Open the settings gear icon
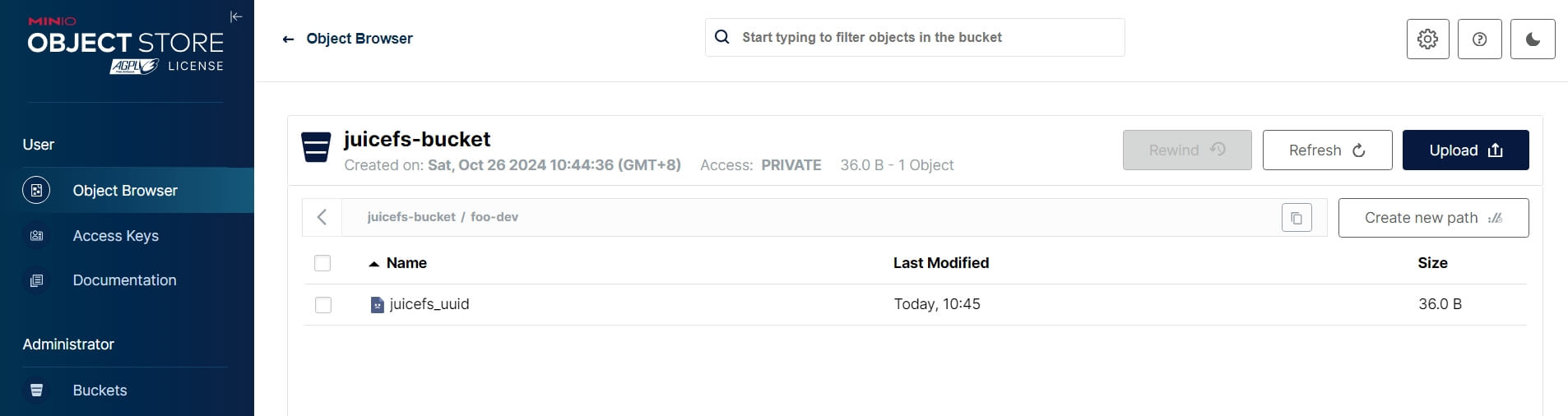The height and width of the screenshot is (416, 1568). pyautogui.click(x=1427, y=39)
